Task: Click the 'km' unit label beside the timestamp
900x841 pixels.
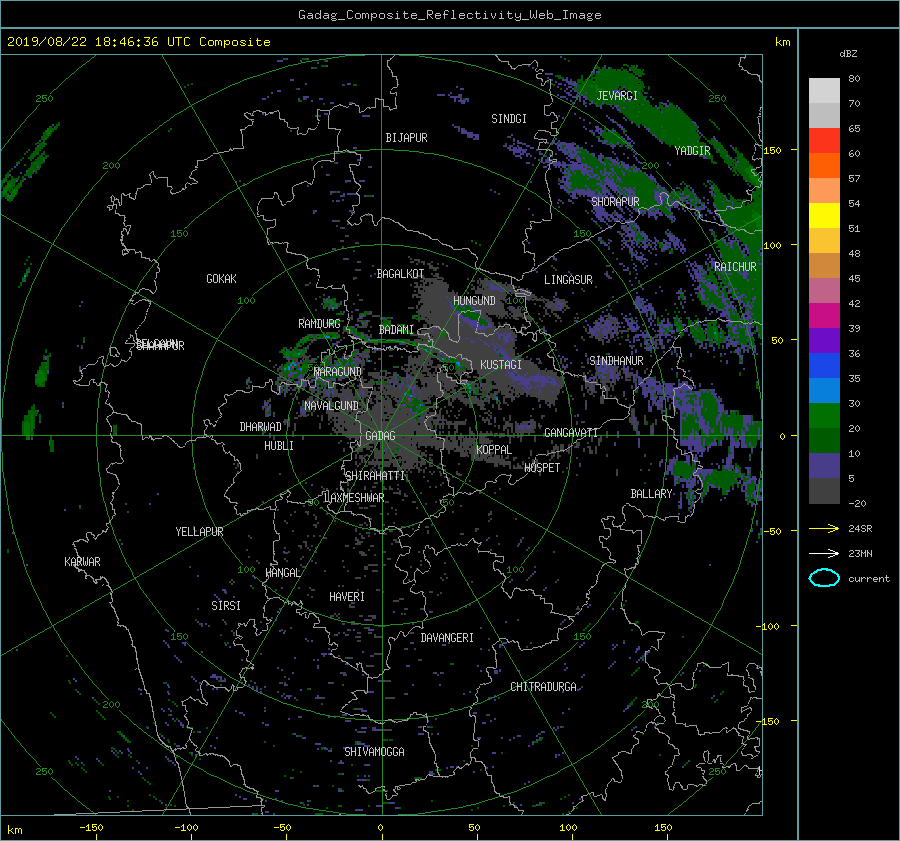Action: [x=782, y=42]
